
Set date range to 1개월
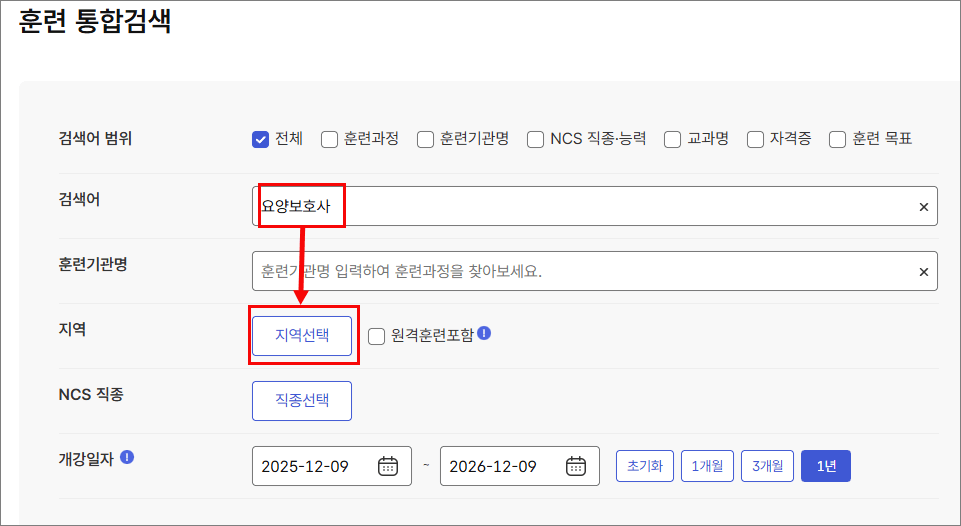click(708, 466)
